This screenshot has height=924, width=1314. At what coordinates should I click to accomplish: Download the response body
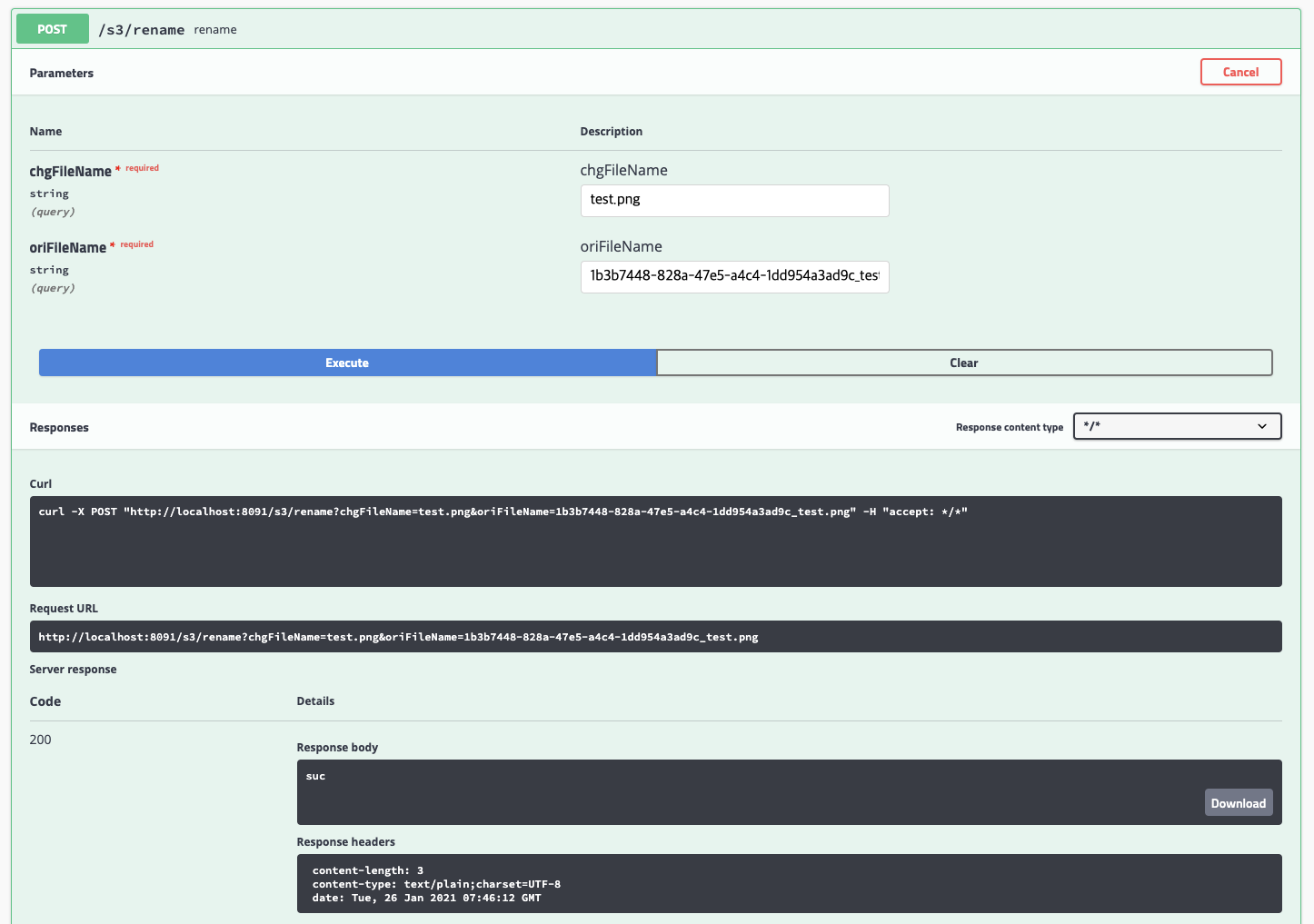(x=1239, y=803)
